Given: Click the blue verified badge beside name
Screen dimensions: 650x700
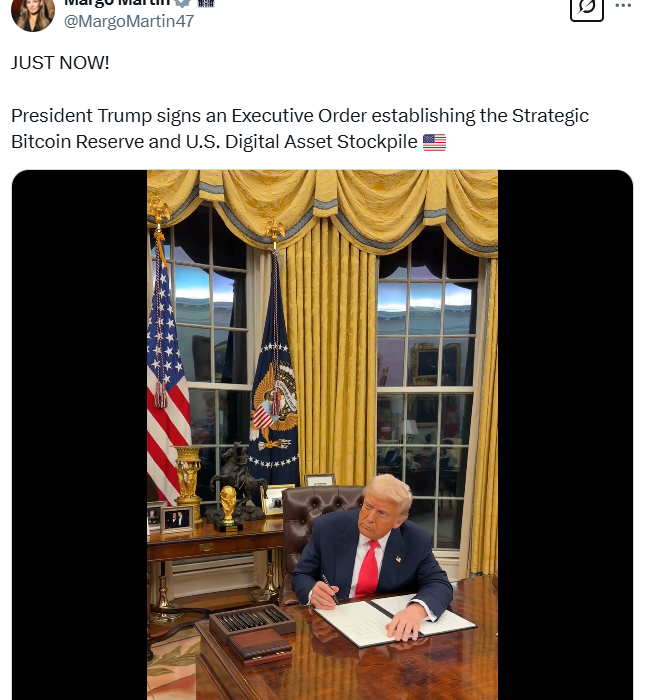Looking at the screenshot, I should [x=182, y=3].
